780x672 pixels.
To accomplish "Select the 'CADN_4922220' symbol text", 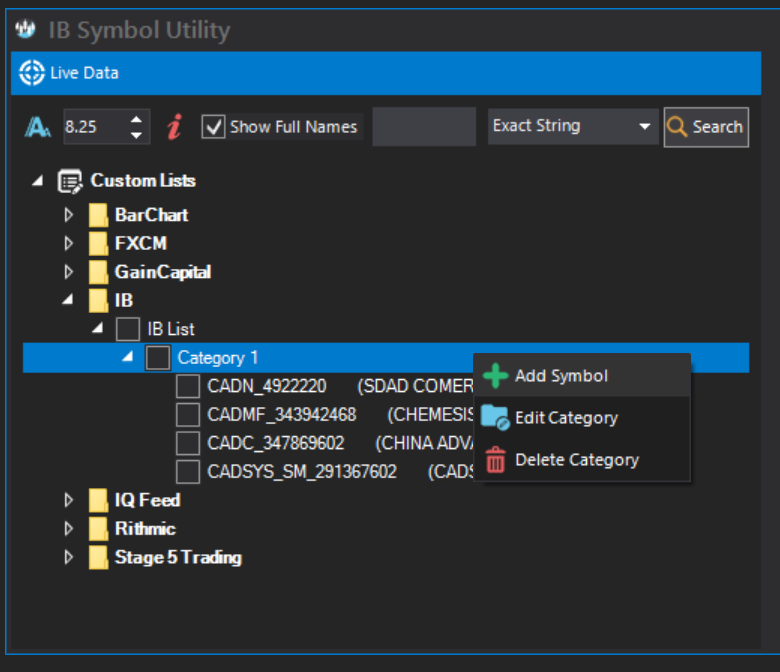I will (267, 386).
